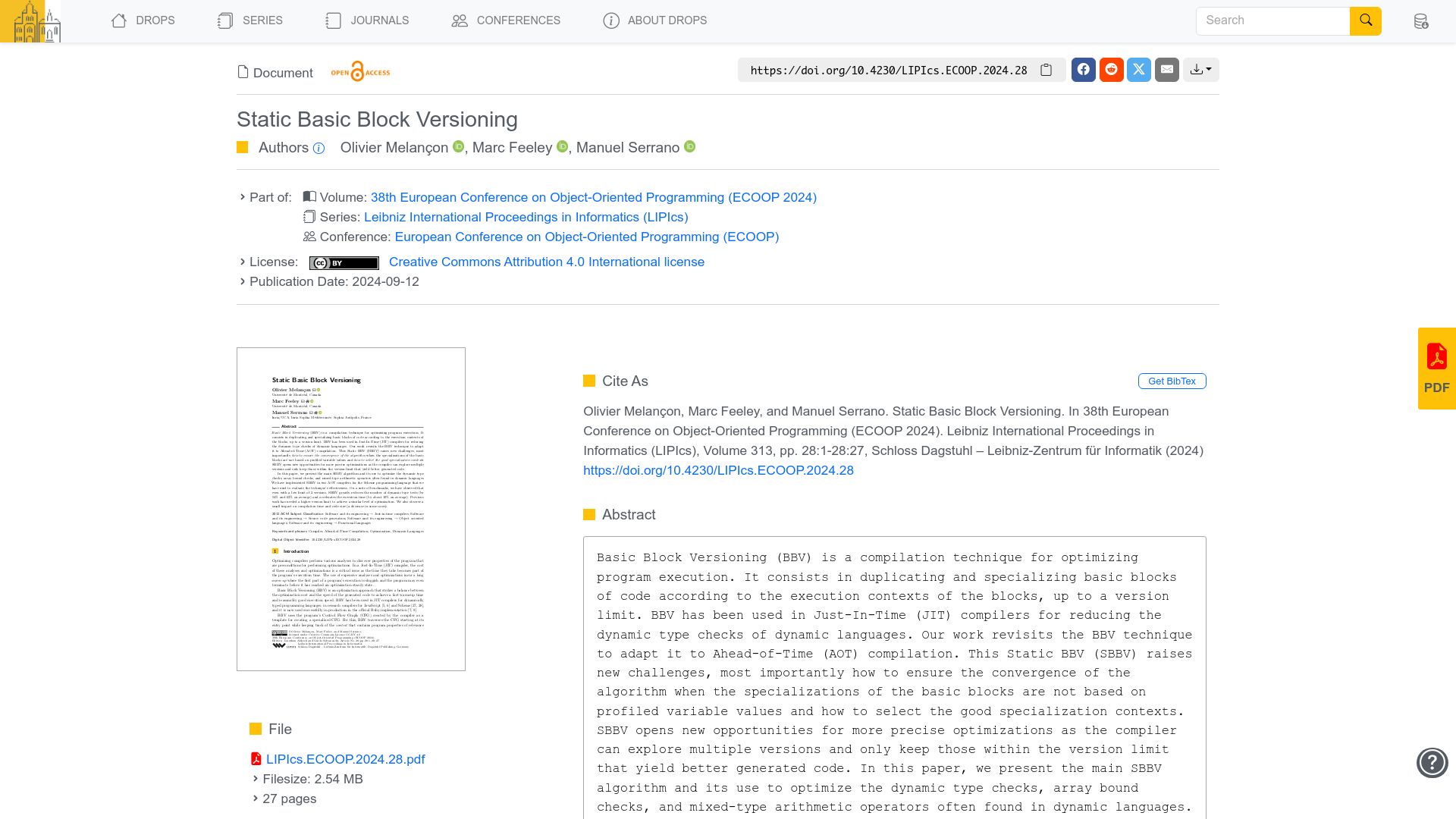Click the DOI URL text box
This screenshot has height=819, width=1456.
tap(889, 70)
